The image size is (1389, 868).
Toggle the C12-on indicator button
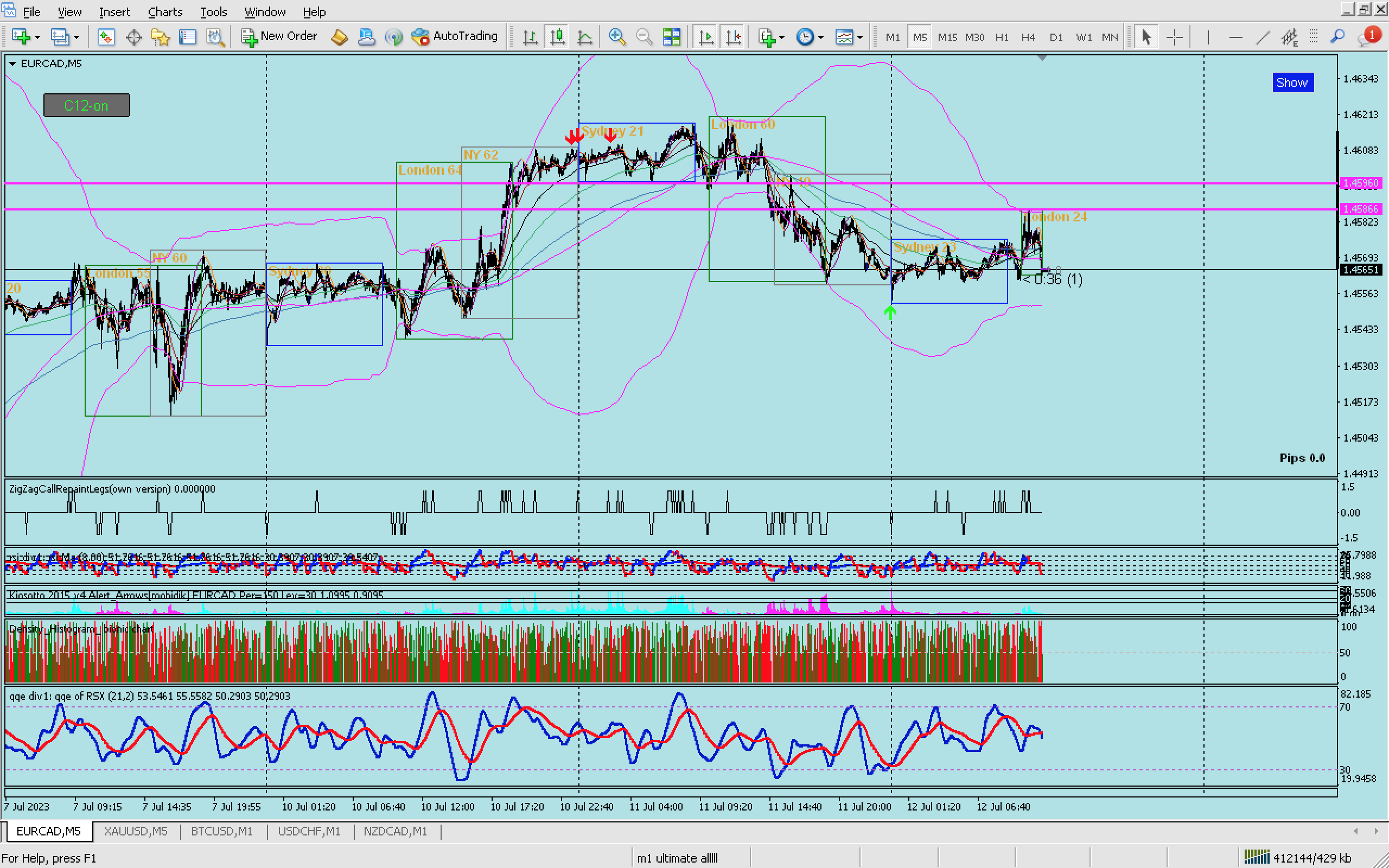tap(87, 106)
